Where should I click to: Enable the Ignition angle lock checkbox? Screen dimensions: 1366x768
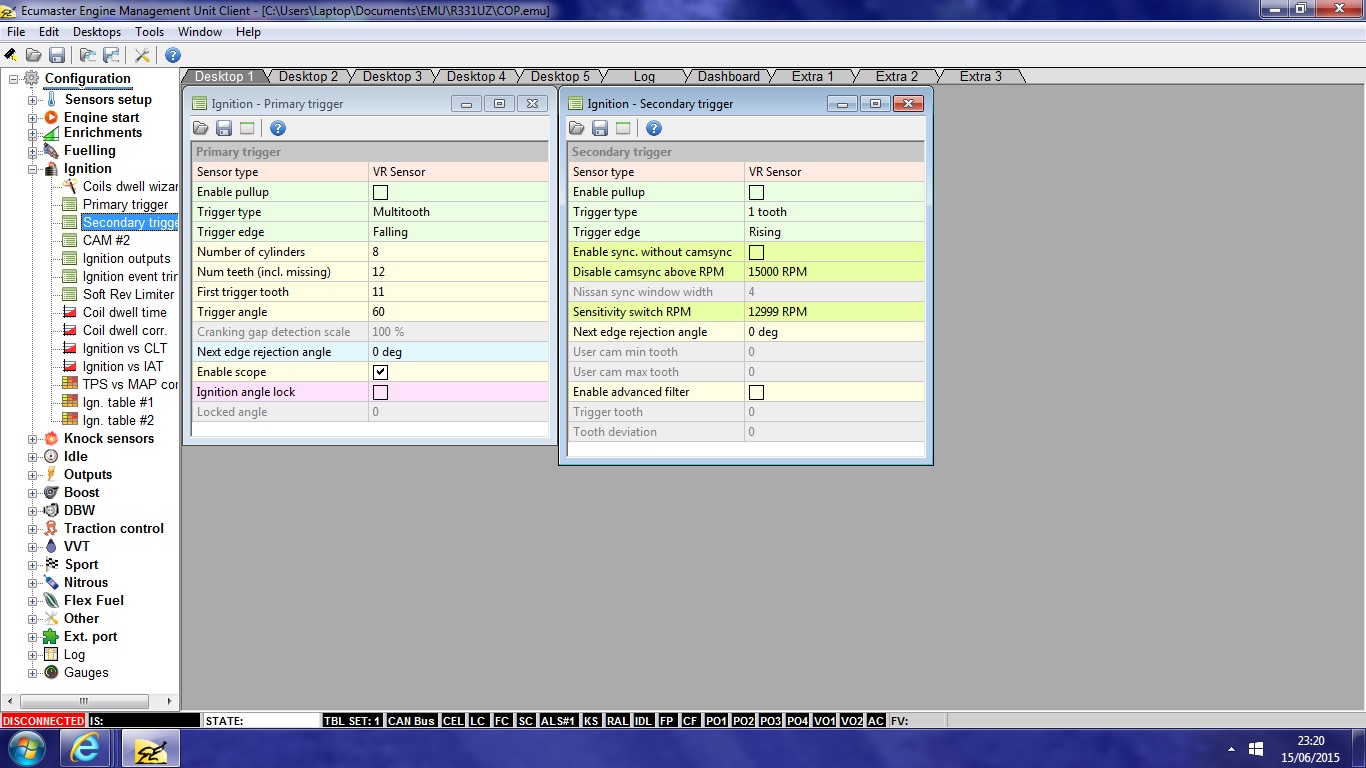coord(380,392)
